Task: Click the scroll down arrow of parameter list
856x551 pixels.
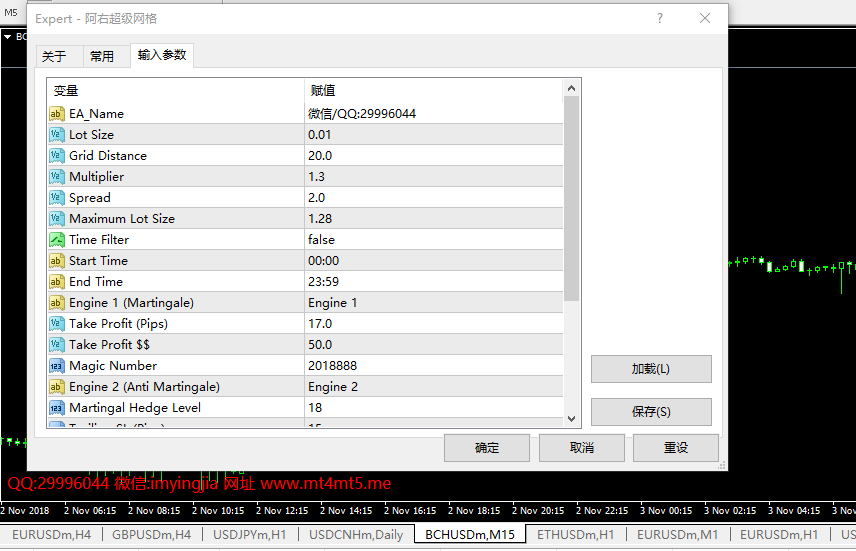Action: 572,419
